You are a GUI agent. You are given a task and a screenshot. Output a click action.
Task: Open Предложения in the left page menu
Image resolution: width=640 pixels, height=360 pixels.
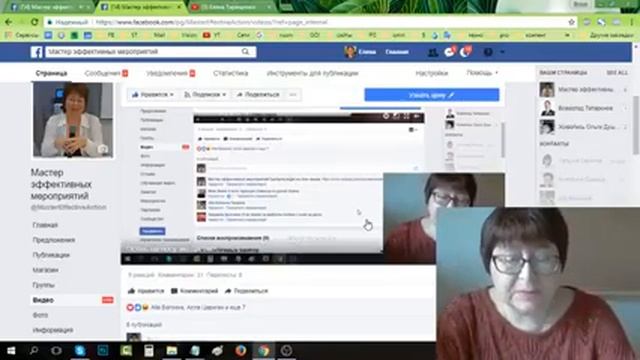(54, 240)
